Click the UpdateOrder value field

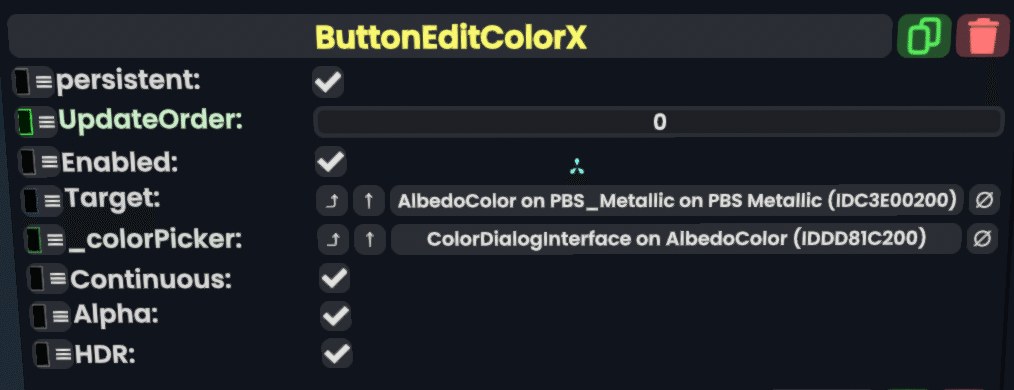coord(659,122)
